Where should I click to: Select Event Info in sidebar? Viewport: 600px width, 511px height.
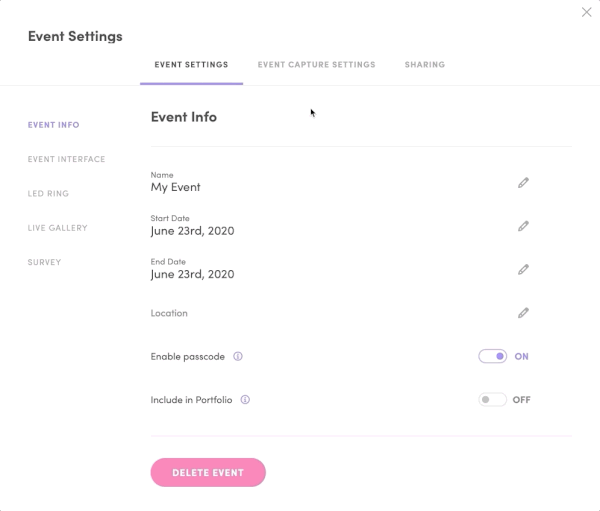coord(54,125)
